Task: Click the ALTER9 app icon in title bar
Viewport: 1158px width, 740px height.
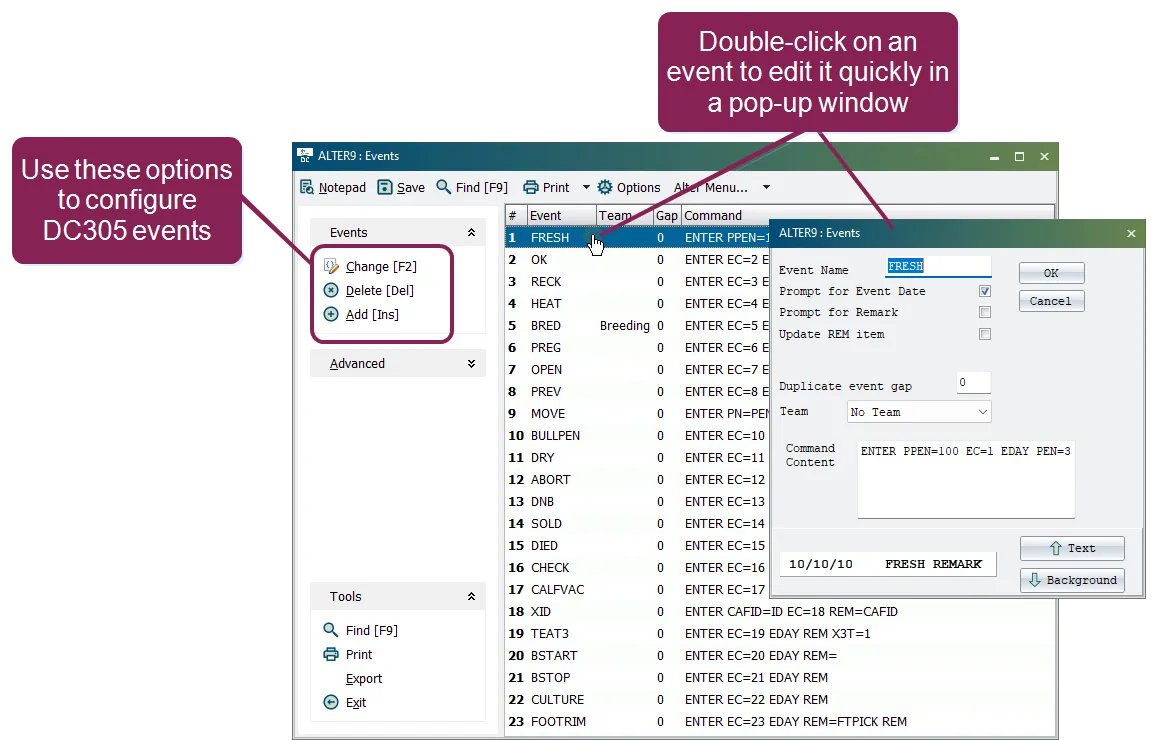Action: pyautogui.click(x=304, y=156)
